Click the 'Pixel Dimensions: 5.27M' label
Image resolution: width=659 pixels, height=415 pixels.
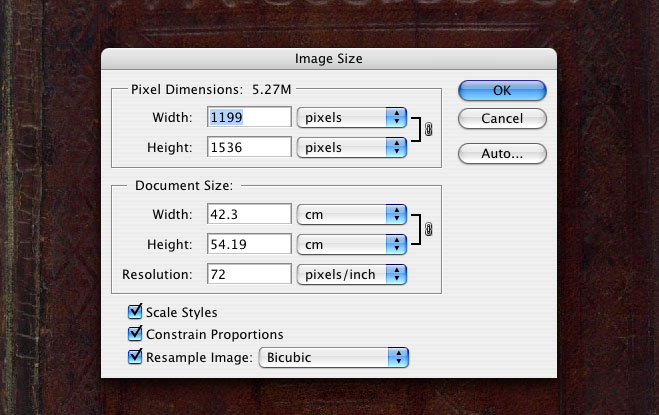point(211,90)
